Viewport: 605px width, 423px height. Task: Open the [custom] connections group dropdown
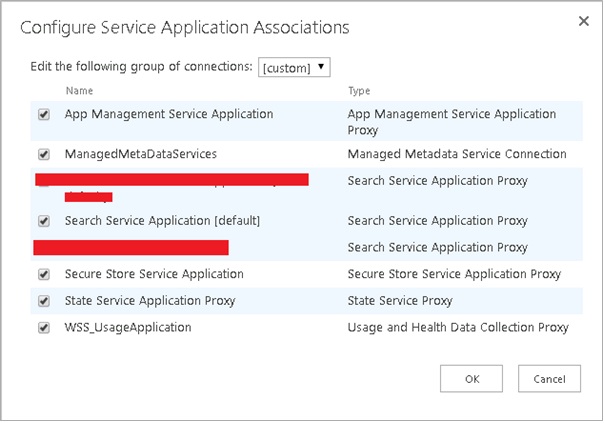(x=294, y=67)
